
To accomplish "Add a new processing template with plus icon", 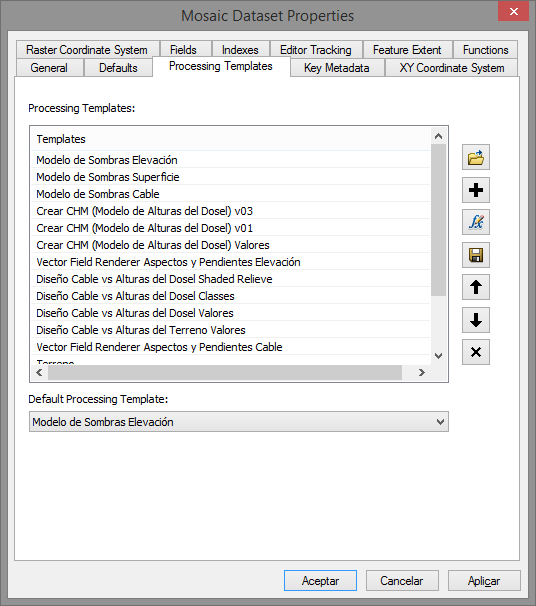I will pos(476,190).
